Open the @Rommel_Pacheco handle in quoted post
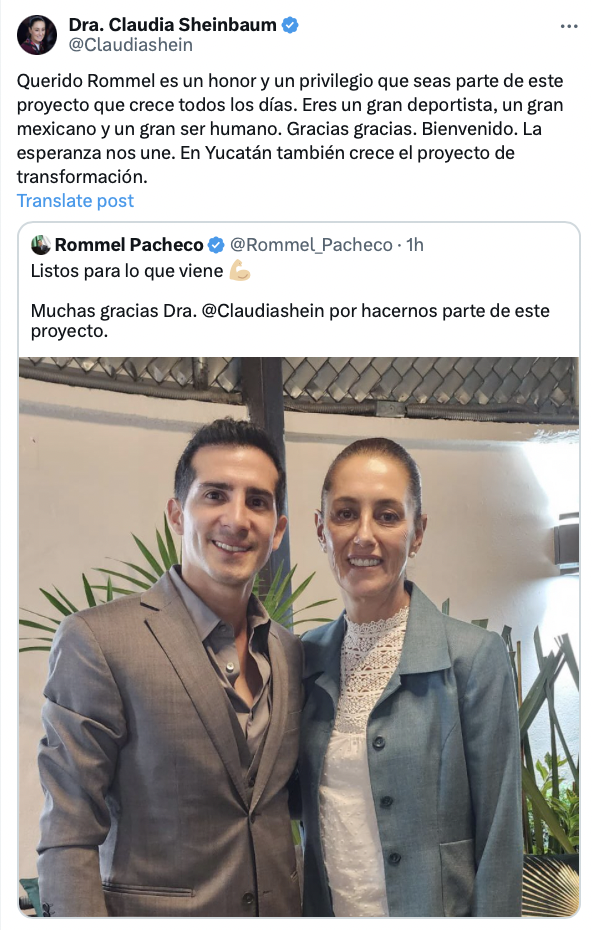Screen dimensions: 592x930 click(x=311, y=244)
